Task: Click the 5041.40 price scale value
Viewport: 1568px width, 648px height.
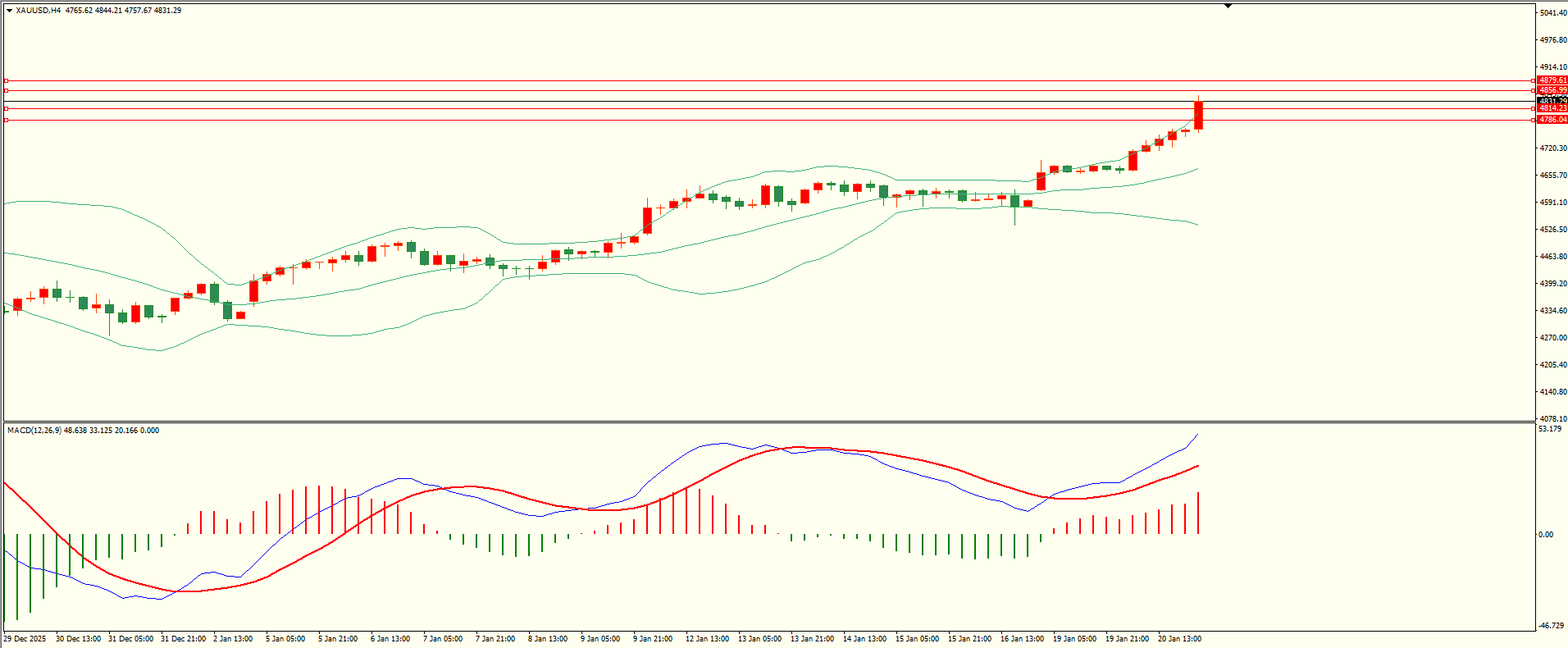Action: (1552, 13)
